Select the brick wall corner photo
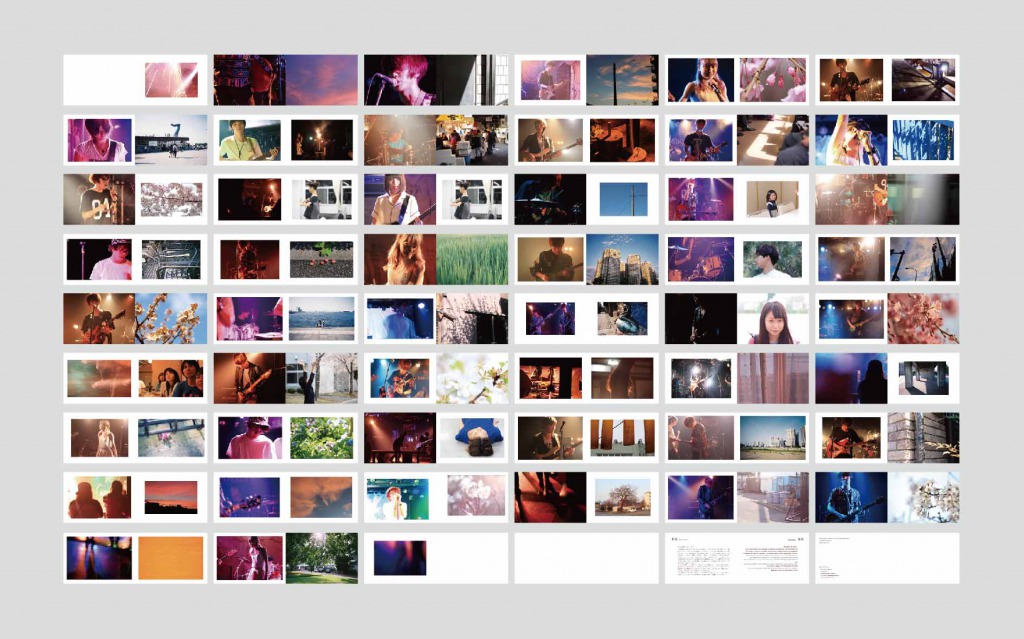Image resolution: width=1024 pixels, height=639 pixels. (923, 438)
